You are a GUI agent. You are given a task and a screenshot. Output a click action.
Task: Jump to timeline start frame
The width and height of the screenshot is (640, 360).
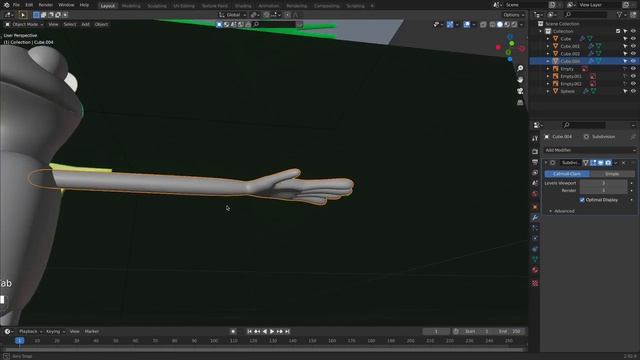tap(249, 331)
